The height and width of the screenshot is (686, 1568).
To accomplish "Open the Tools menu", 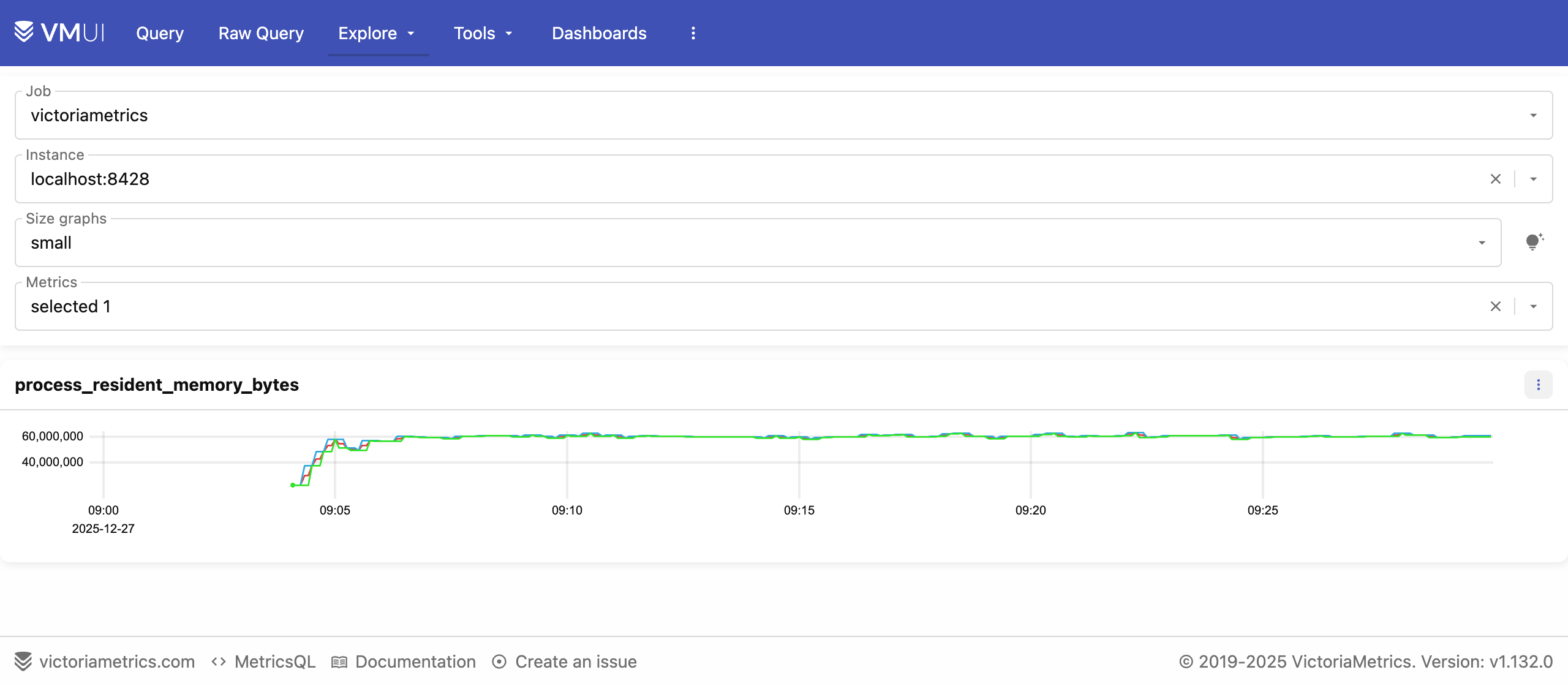I will (x=483, y=33).
